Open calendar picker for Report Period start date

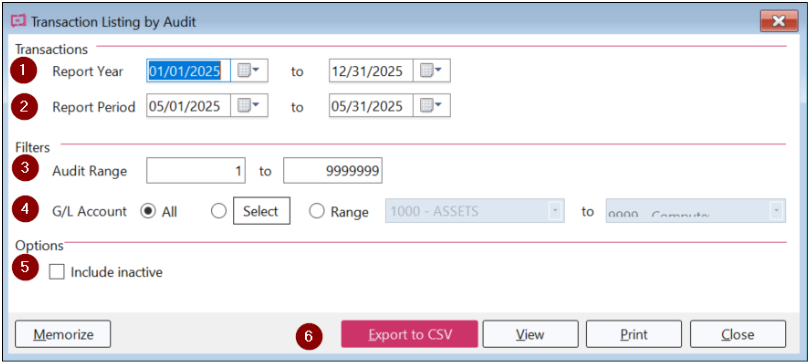pyautogui.click(x=248, y=105)
